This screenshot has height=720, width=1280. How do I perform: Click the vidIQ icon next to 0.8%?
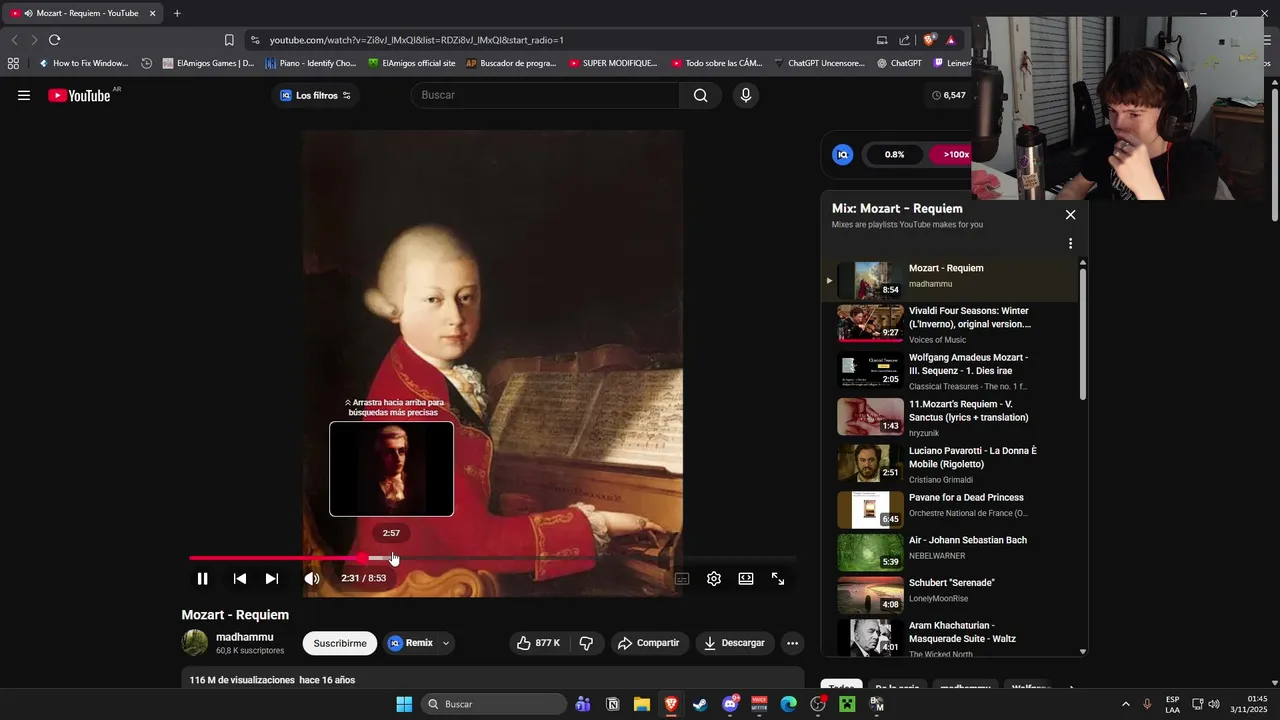(x=843, y=154)
